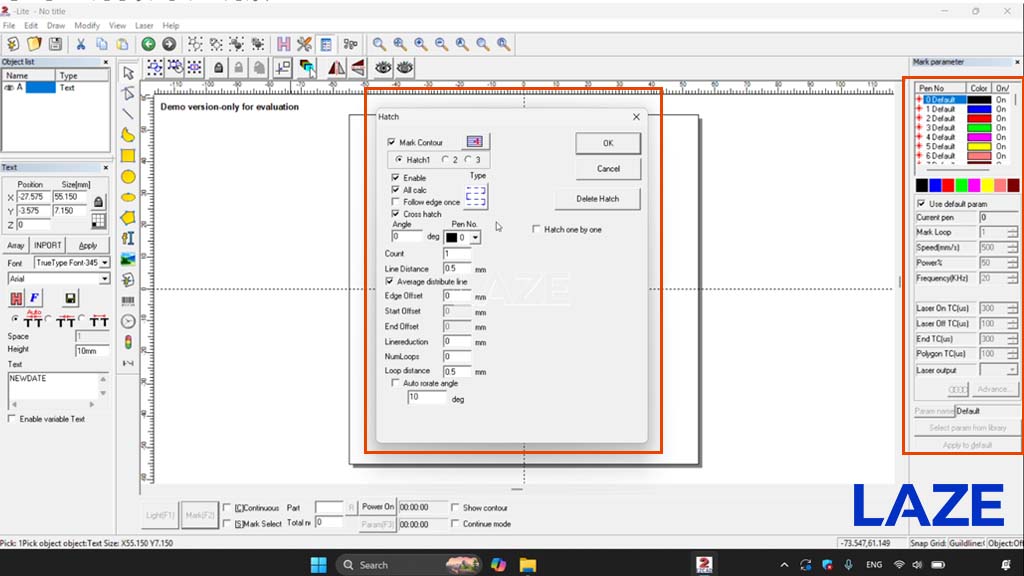Image resolution: width=1024 pixels, height=576 pixels.
Task: Open the TrueType Font-345 dropdown
Action: coord(104,263)
